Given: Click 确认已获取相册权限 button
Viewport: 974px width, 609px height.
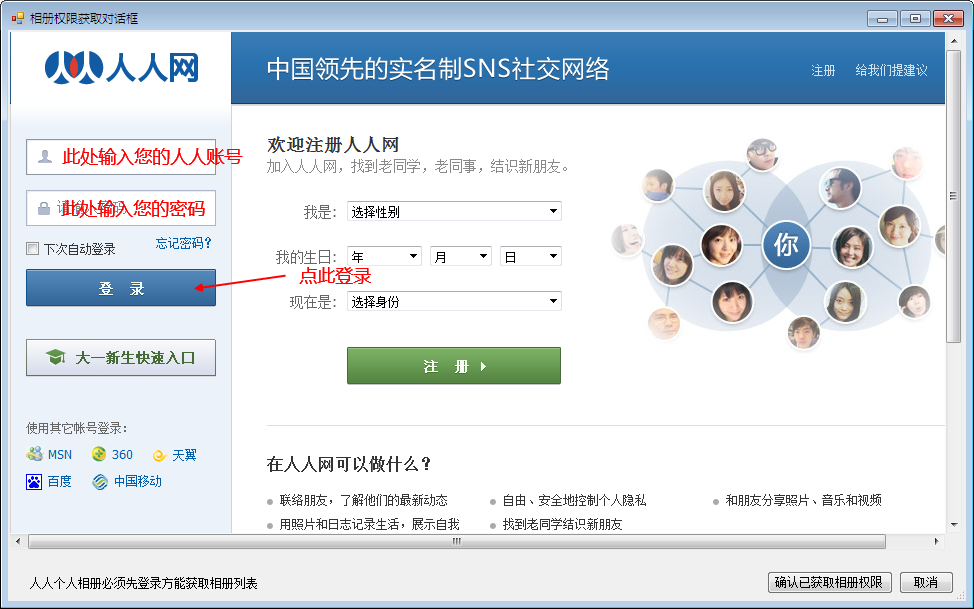Looking at the screenshot, I should [829, 582].
